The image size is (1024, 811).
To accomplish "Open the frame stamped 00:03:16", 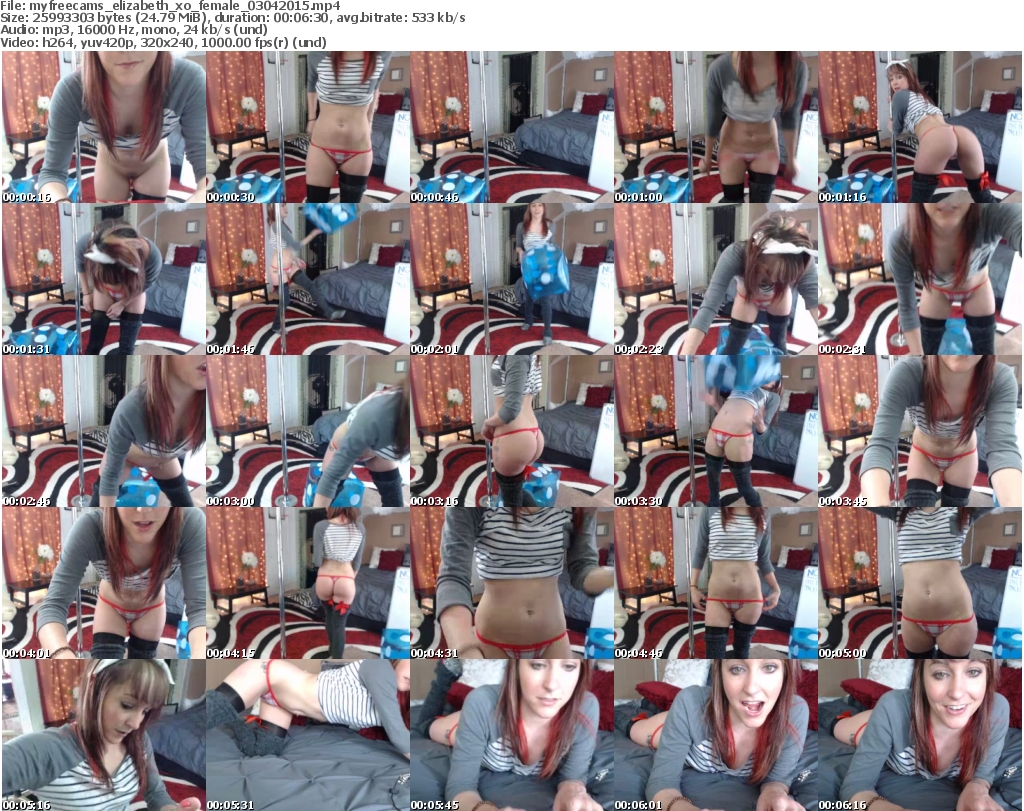I will coord(511,431).
